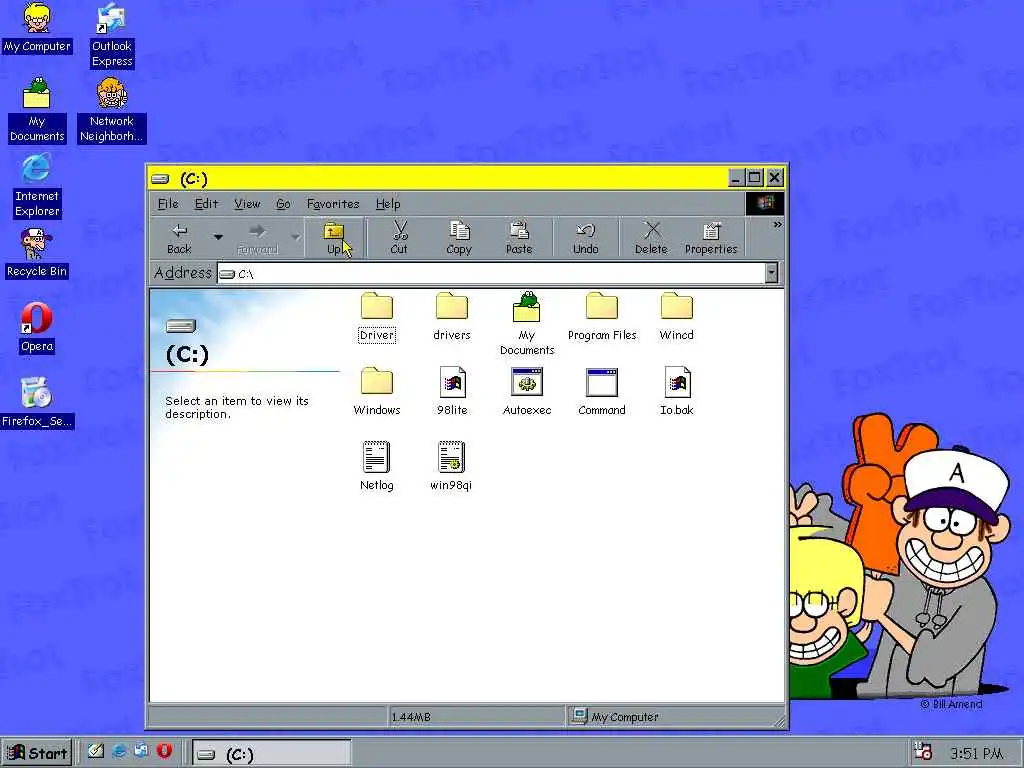1024x768 pixels.
Task: Open the Favorites menu
Action: 333,204
